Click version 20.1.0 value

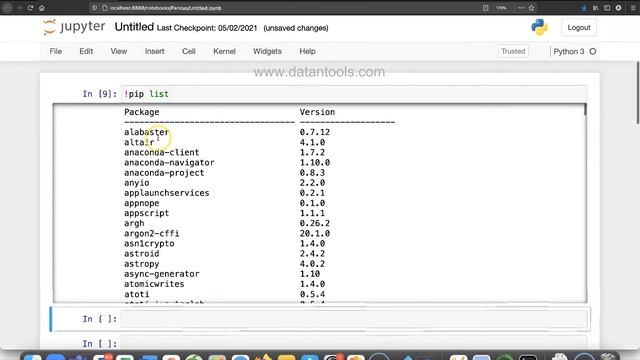(x=315, y=233)
